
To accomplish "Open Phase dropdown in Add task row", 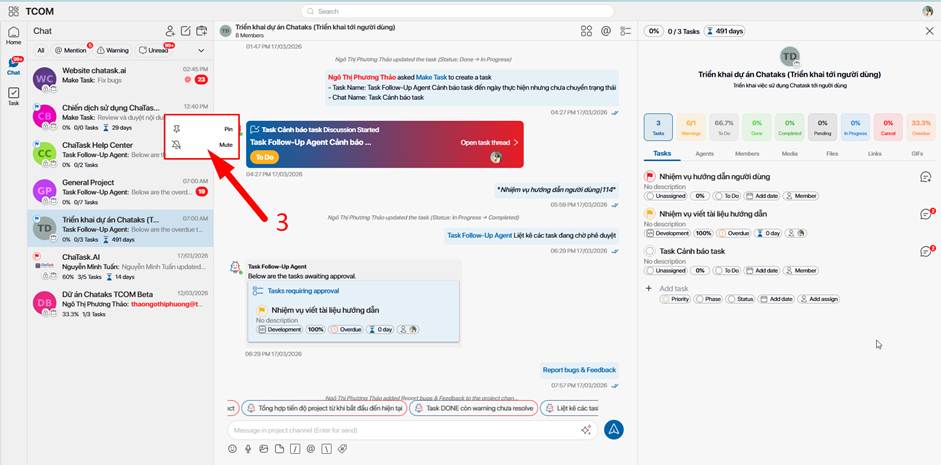I will click(x=709, y=299).
